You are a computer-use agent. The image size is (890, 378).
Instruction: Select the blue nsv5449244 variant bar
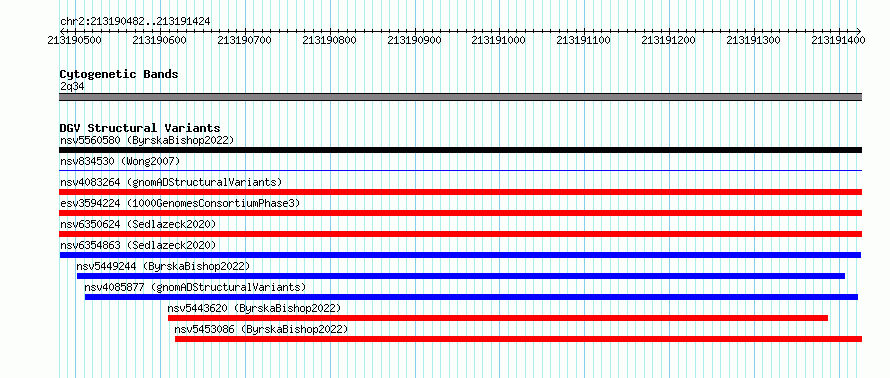coord(461,276)
